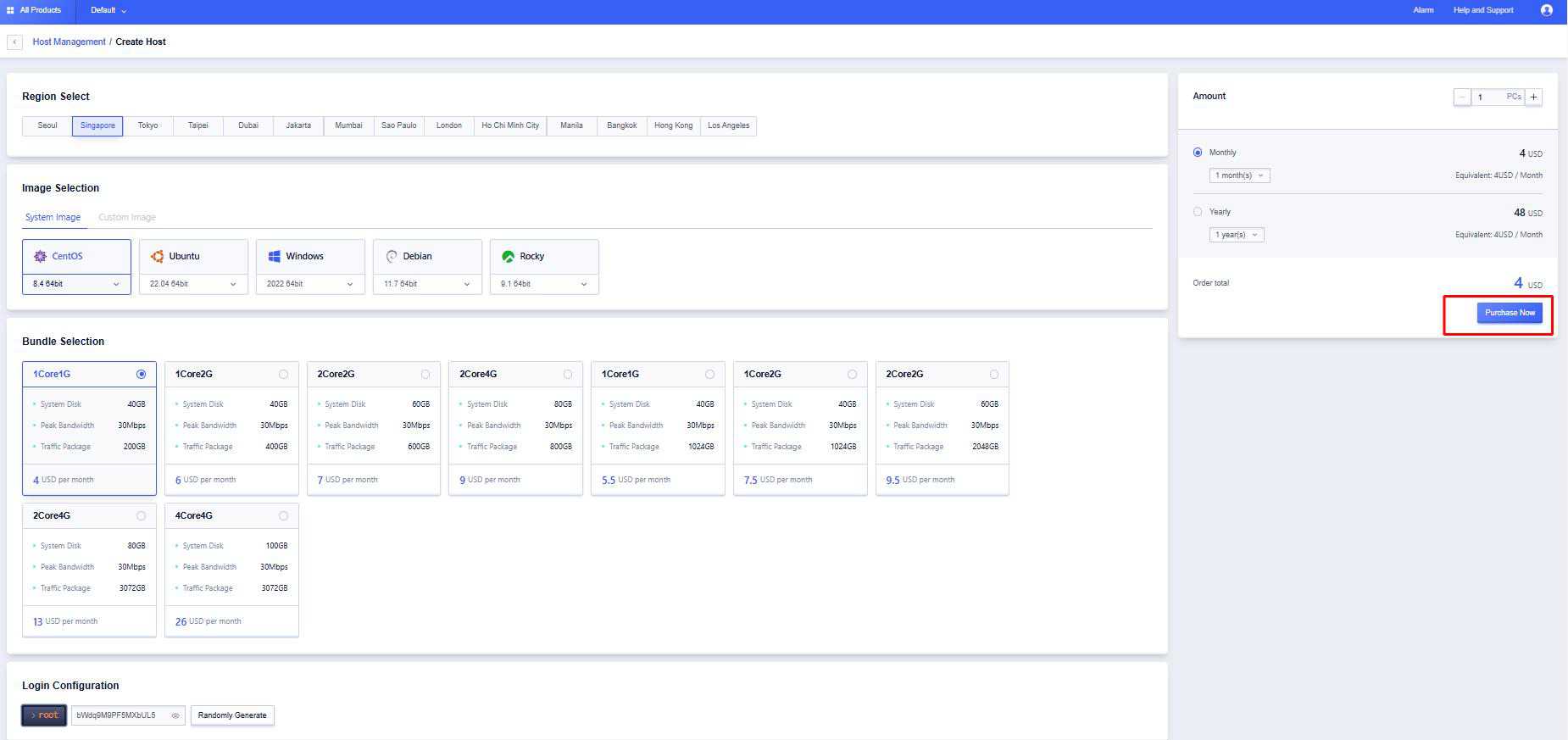
Task: Choose the Hong Kong region
Action: (674, 125)
